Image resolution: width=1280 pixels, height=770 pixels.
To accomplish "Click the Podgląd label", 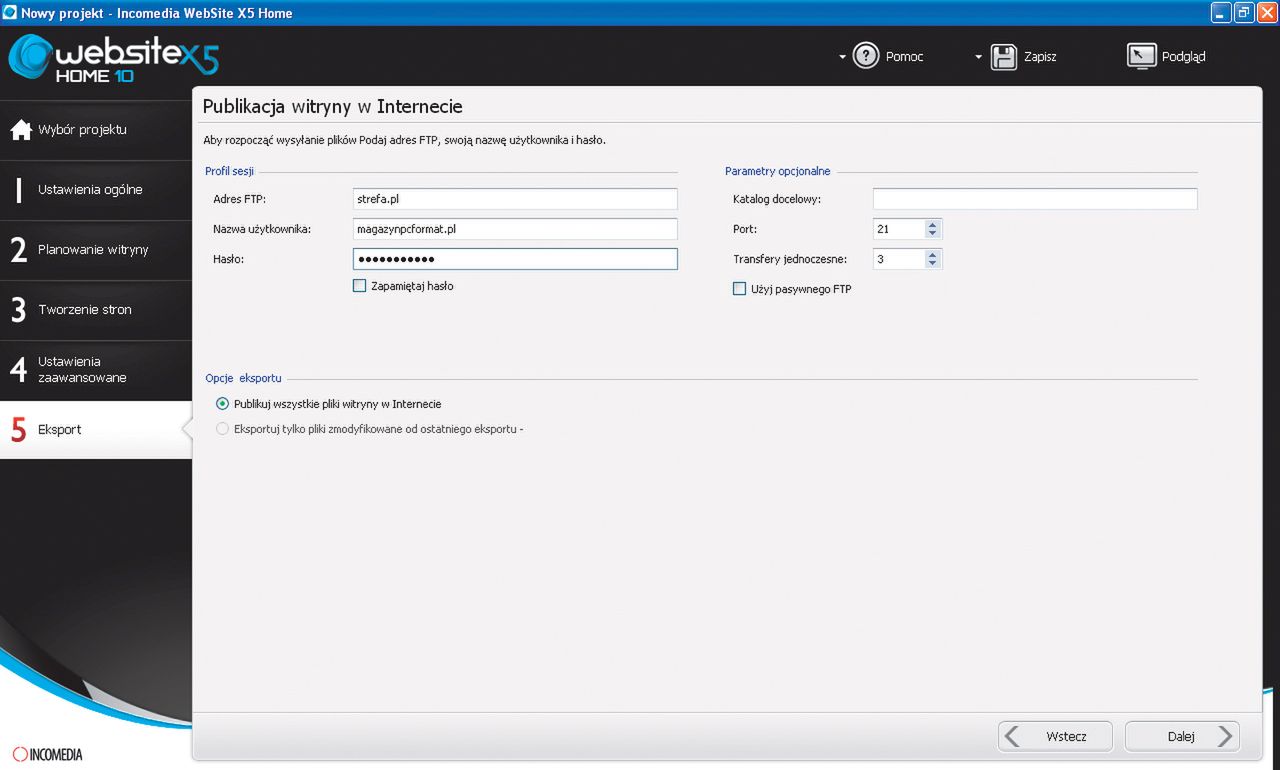I will click(x=1184, y=57).
